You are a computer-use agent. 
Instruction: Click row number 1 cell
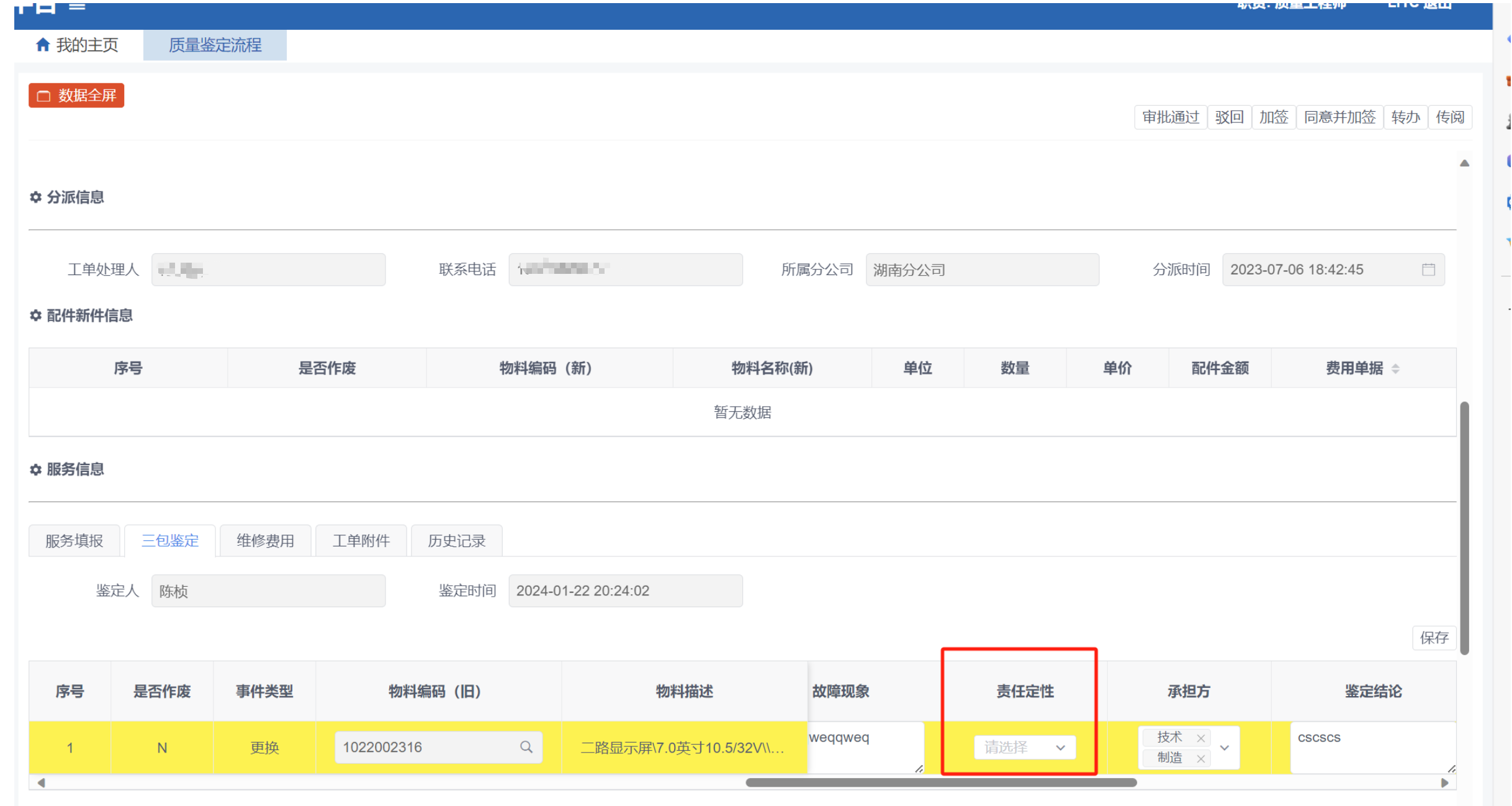pyautogui.click(x=70, y=748)
